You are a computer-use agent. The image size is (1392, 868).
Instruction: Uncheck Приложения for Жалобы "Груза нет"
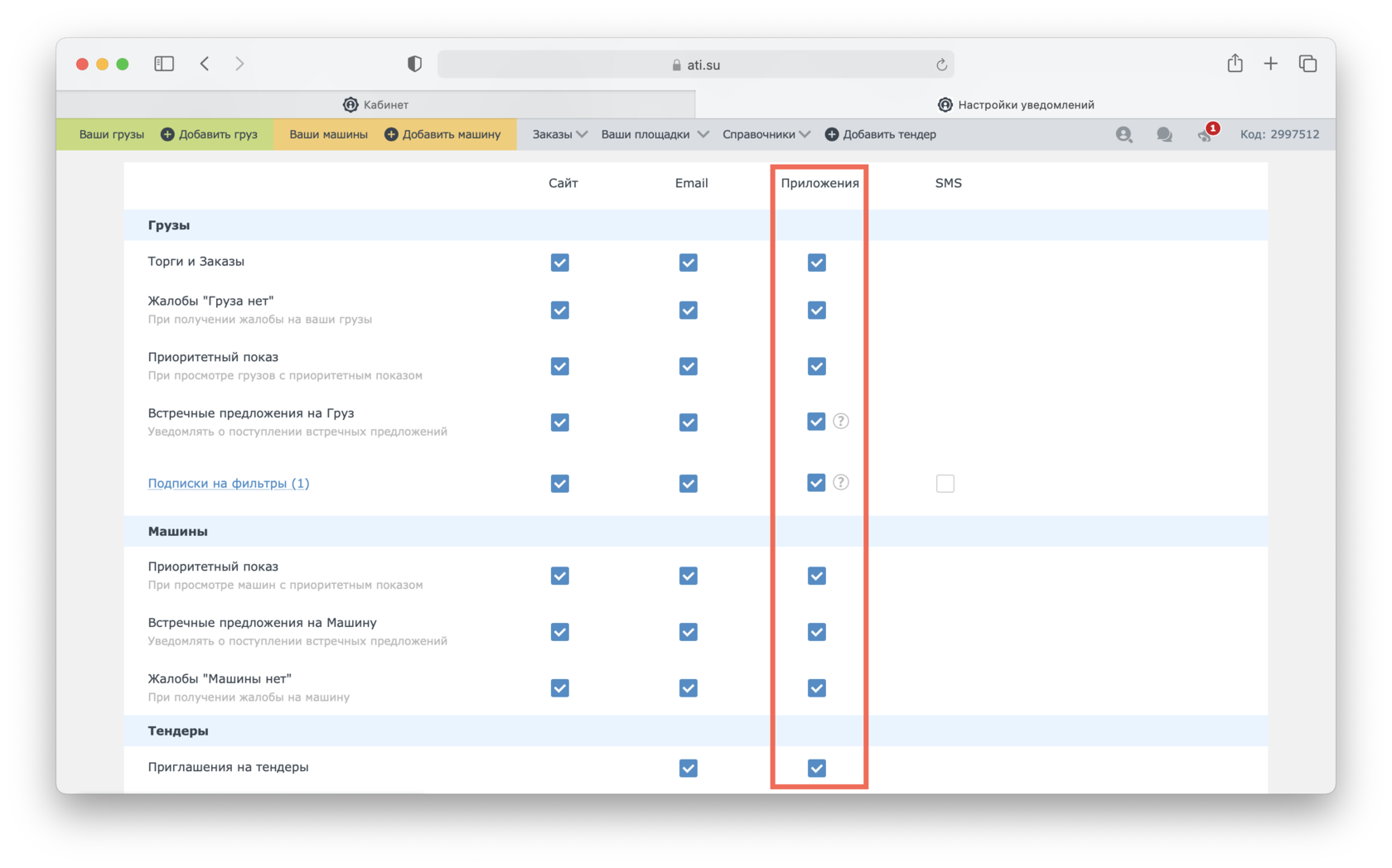pyautogui.click(x=817, y=311)
